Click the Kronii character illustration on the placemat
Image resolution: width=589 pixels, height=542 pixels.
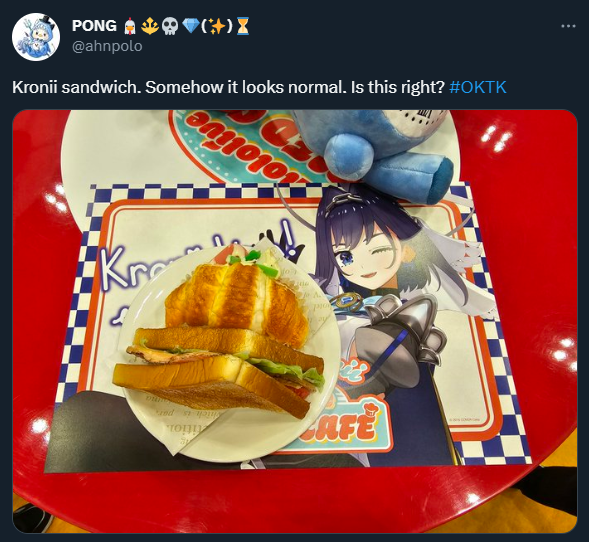391,300
